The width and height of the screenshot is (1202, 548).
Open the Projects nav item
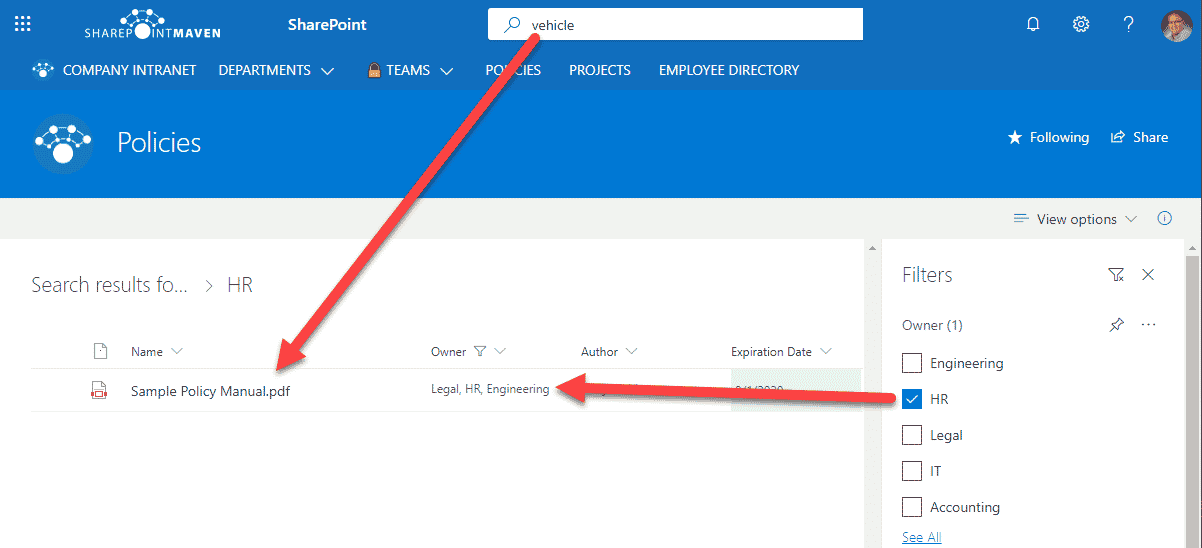600,70
